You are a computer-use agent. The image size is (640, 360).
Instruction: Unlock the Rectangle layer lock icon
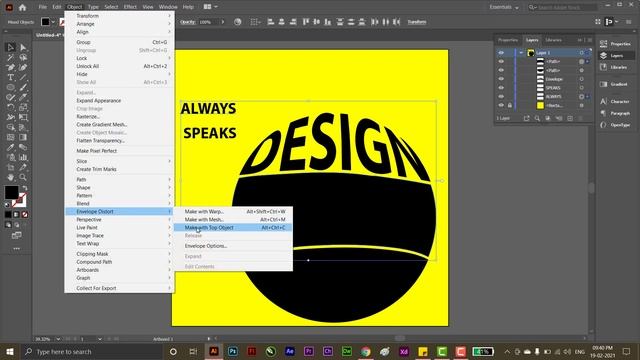click(x=510, y=105)
